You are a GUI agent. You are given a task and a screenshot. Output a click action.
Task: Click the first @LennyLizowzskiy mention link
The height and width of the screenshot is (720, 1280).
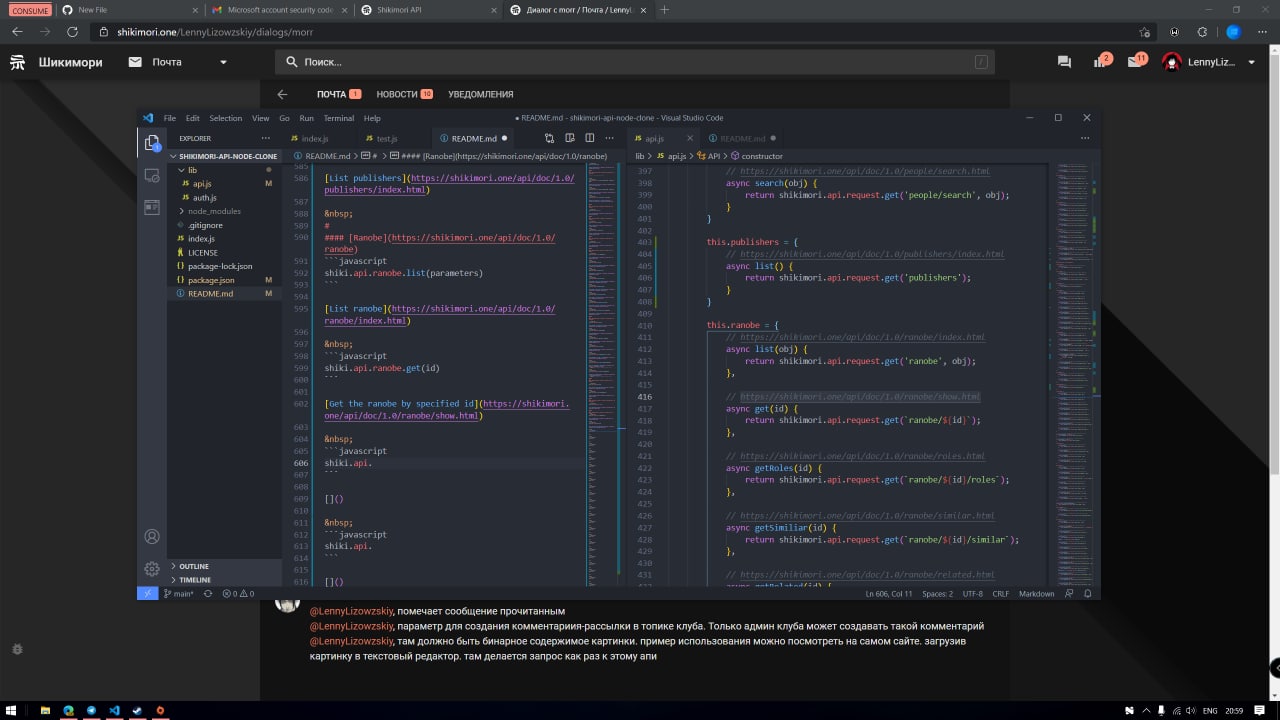pyautogui.click(x=351, y=611)
